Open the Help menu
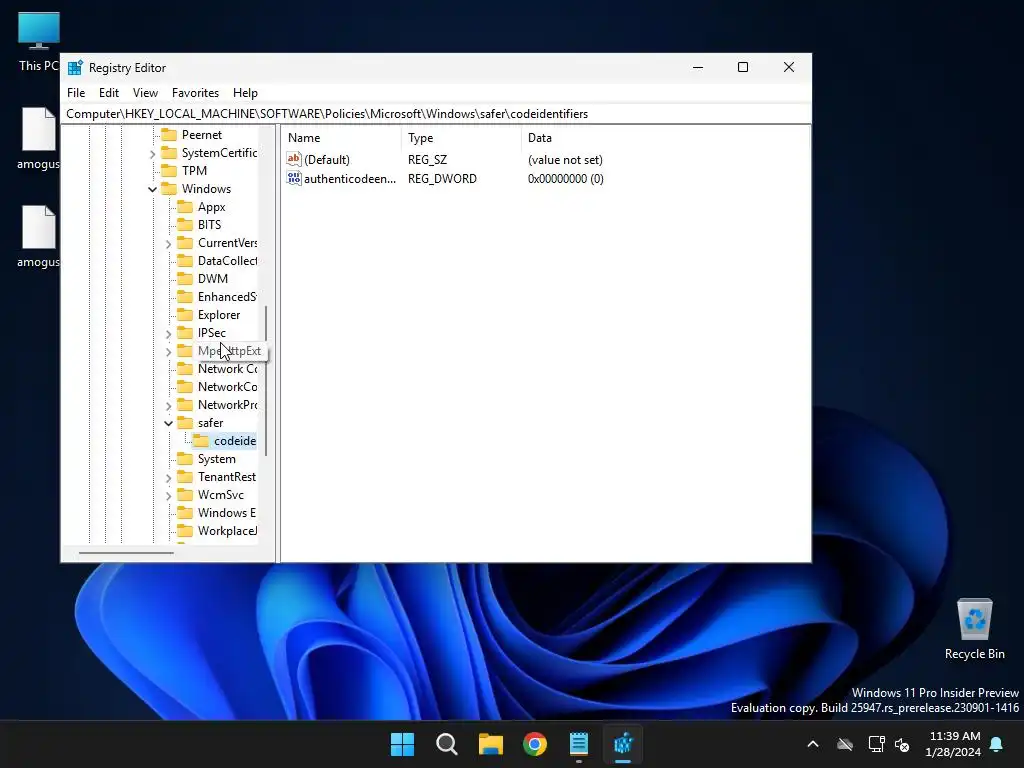Image resolution: width=1024 pixels, height=768 pixels. pos(246,93)
